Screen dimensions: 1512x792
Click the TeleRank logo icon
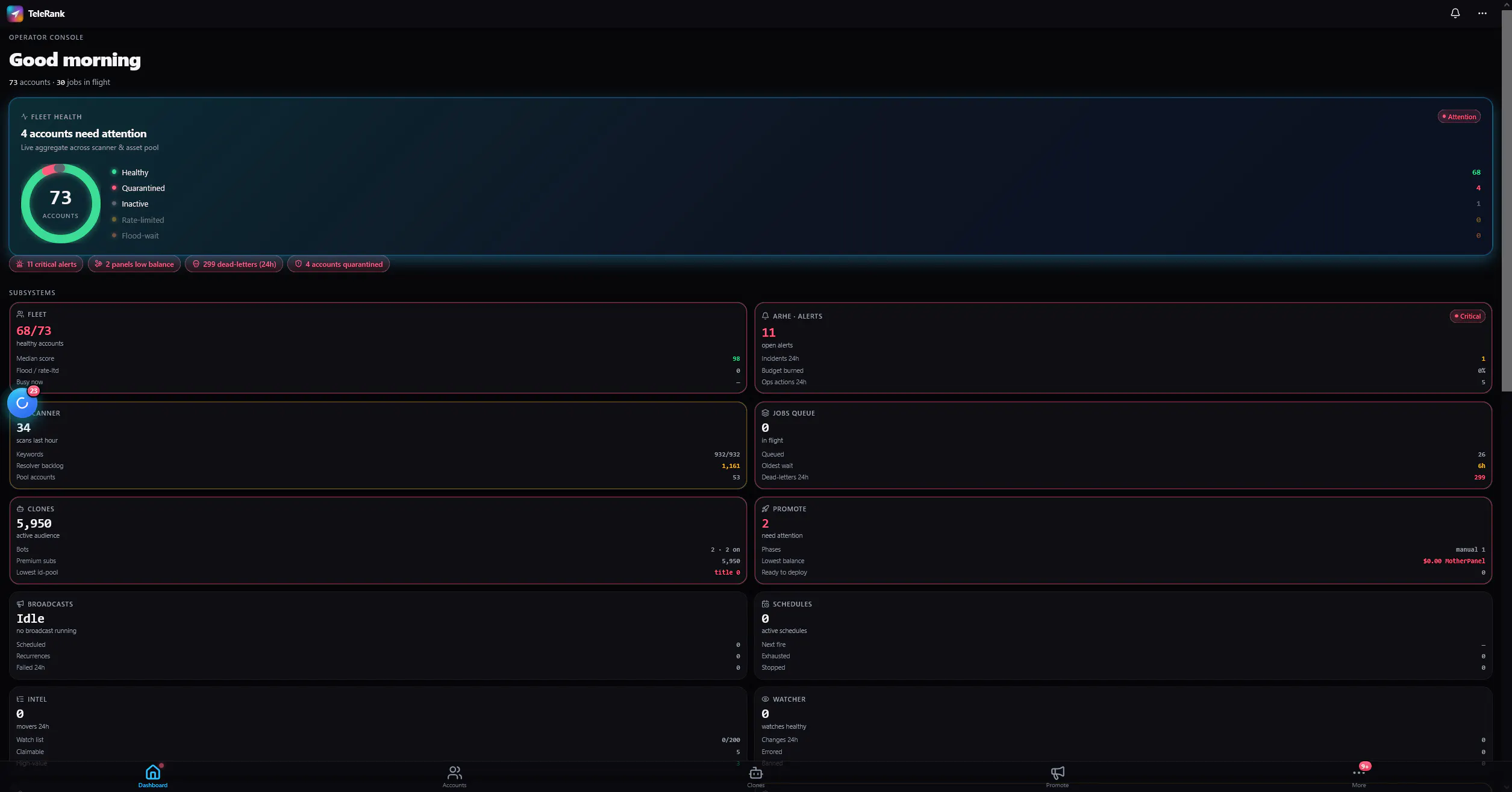coord(15,13)
